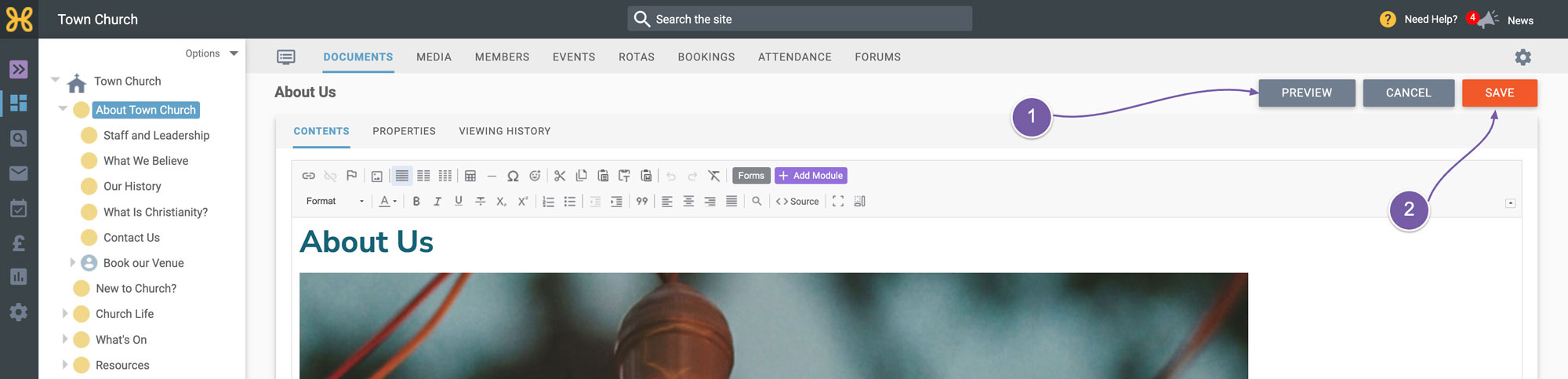Open the Format dropdown

[x=335, y=202]
